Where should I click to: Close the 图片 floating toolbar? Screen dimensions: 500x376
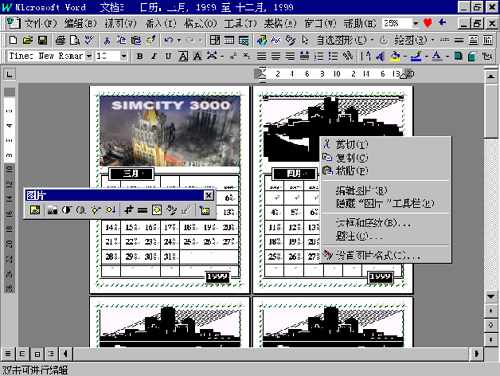click(x=209, y=195)
